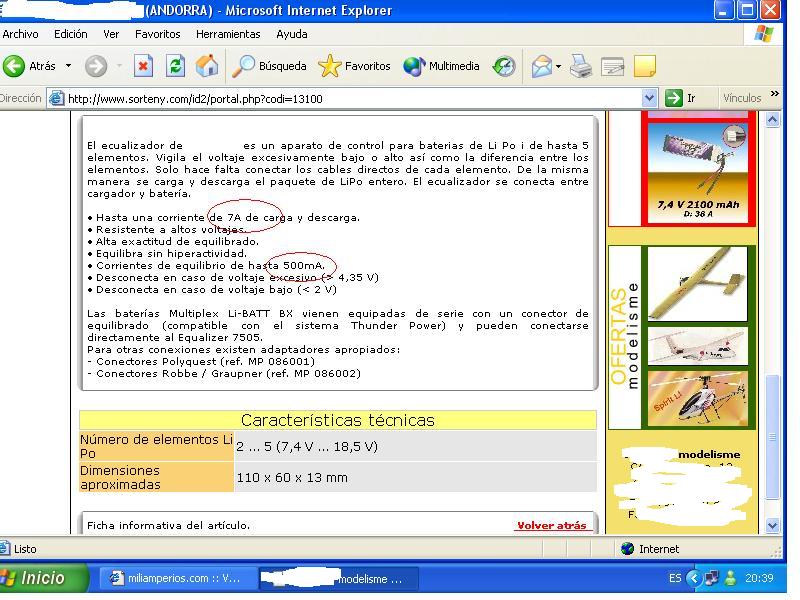Click the 20:39 system clock
The height and width of the screenshot is (600, 800).
(x=759, y=578)
